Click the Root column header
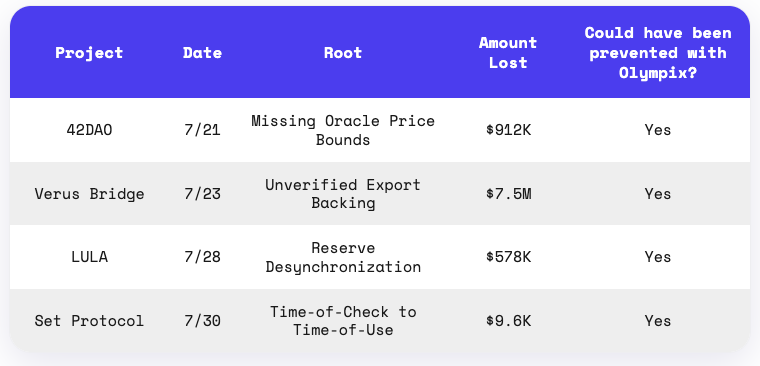The height and width of the screenshot is (366, 760). pos(343,52)
